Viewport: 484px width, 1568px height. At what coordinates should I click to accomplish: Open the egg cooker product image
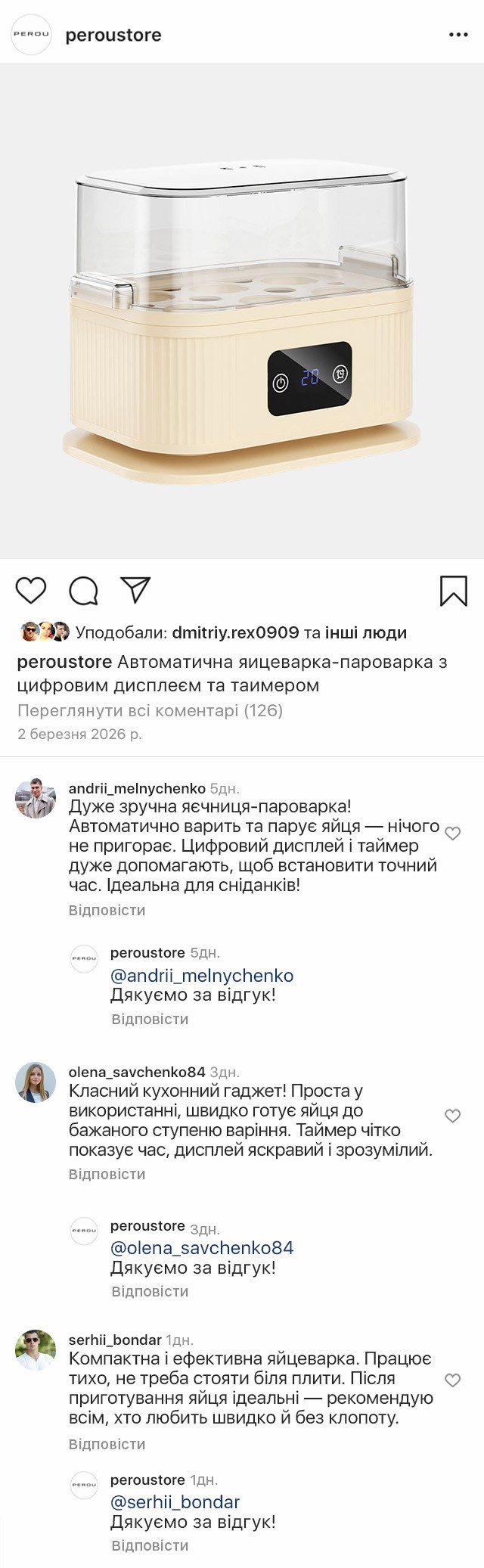(242, 310)
